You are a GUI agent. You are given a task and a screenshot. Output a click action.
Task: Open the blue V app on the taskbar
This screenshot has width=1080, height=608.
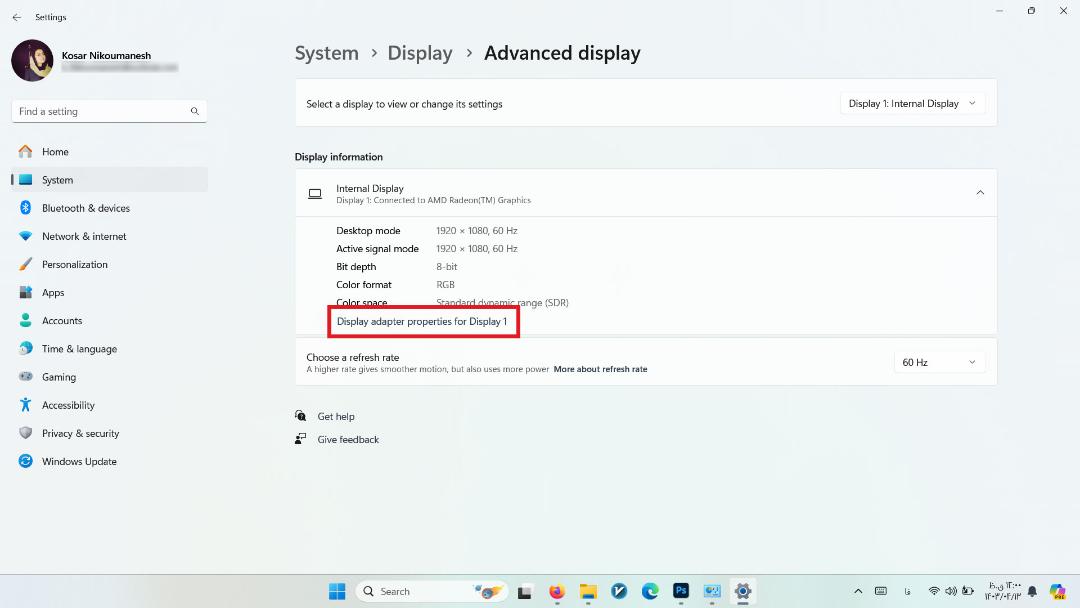coord(619,591)
